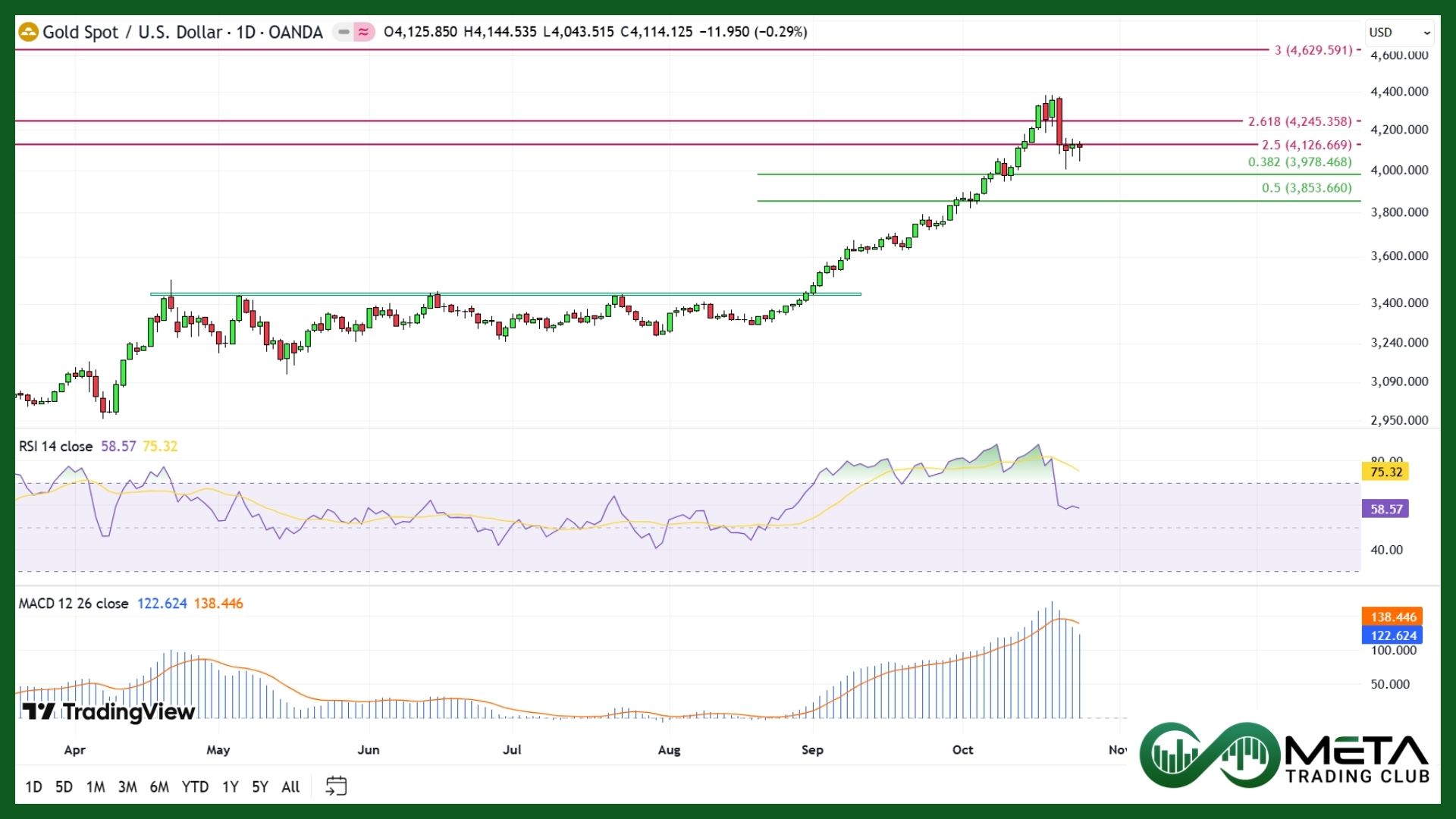The image size is (1456, 819).
Task: Select the 2.618 Fibonacci level label
Action: pyautogui.click(x=1300, y=121)
